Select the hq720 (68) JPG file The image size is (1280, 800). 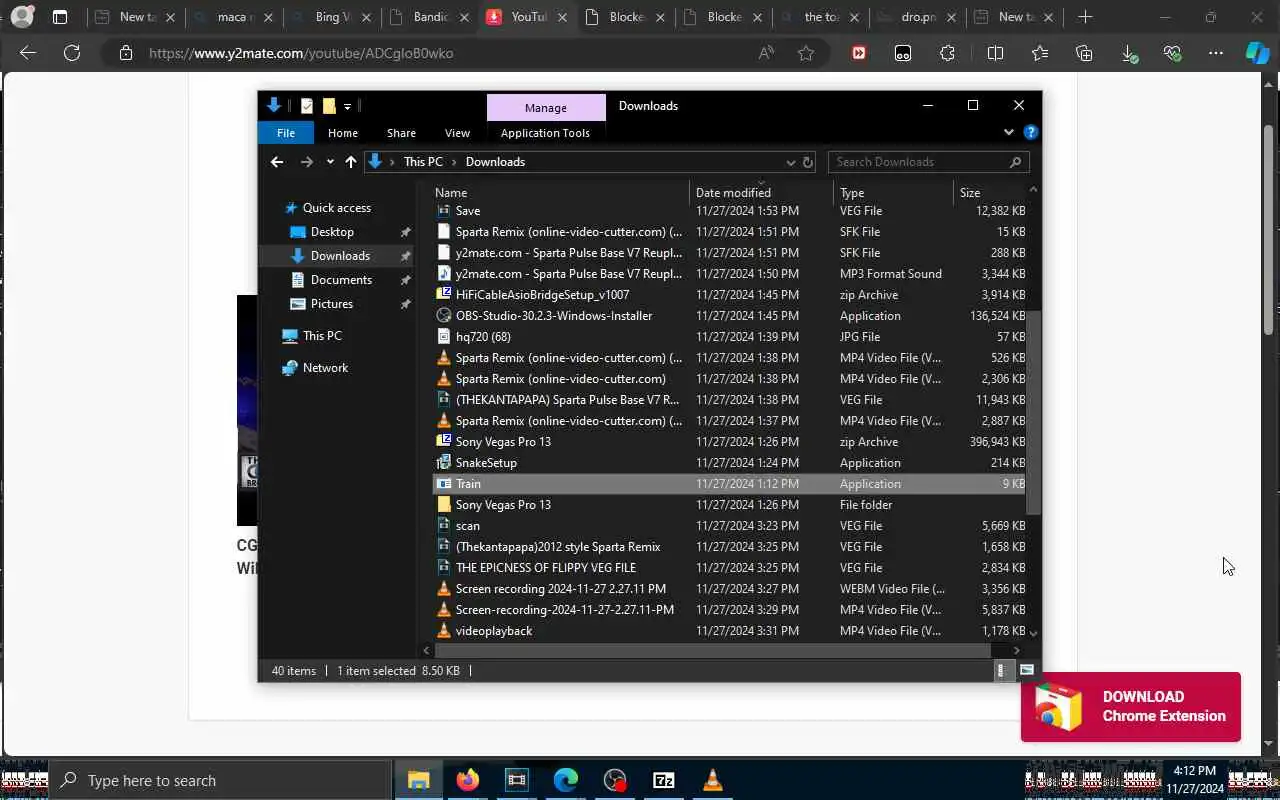(483, 337)
